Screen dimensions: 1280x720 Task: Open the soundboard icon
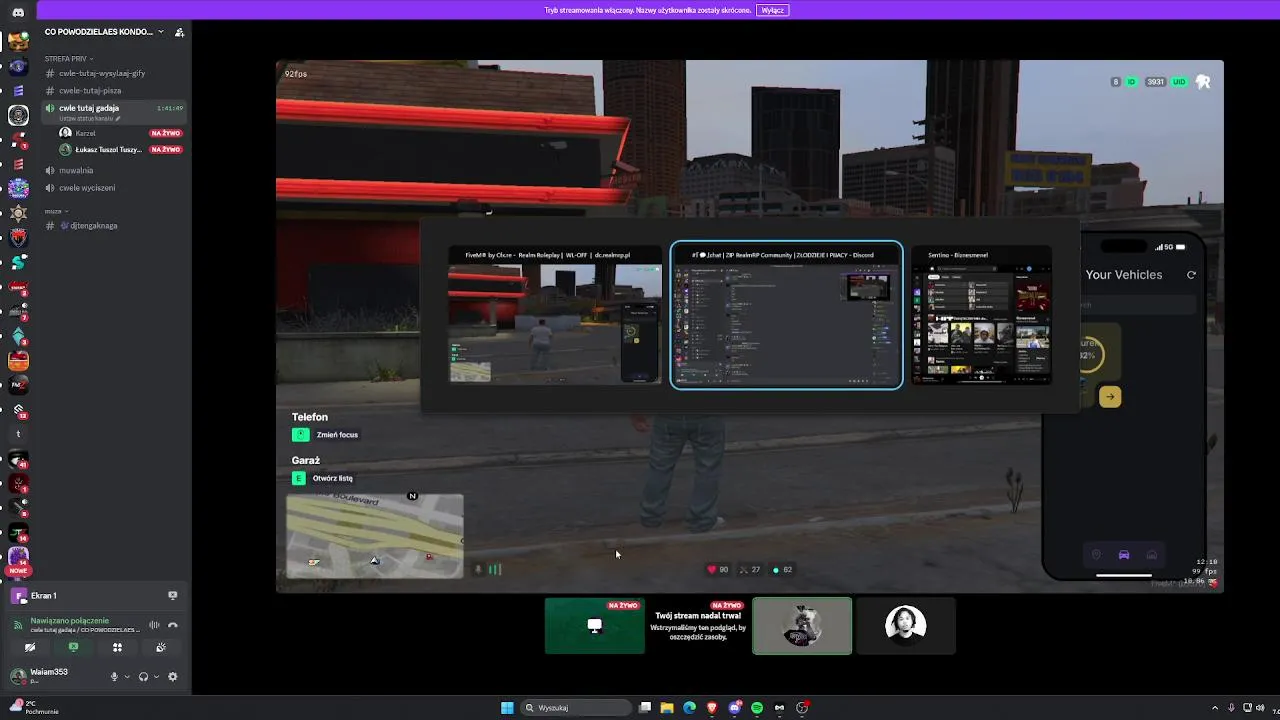[x=160, y=647]
